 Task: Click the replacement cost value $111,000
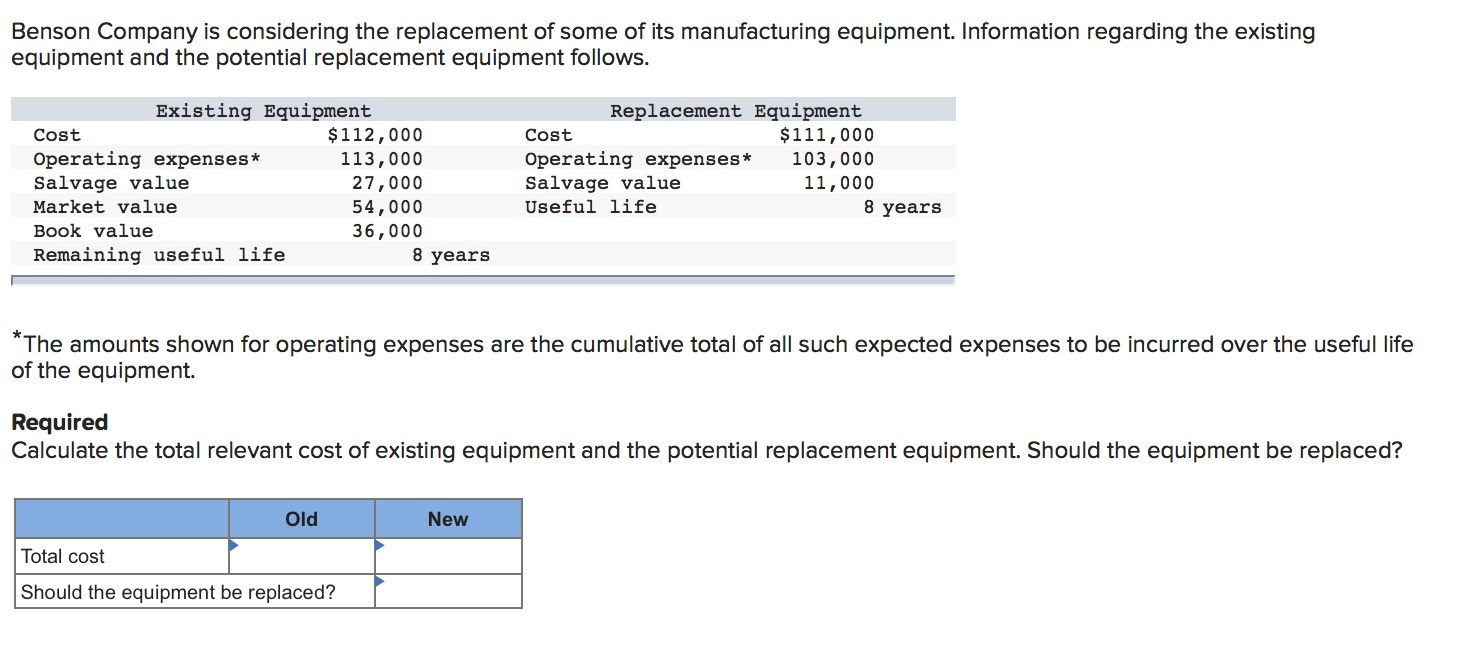(826, 135)
